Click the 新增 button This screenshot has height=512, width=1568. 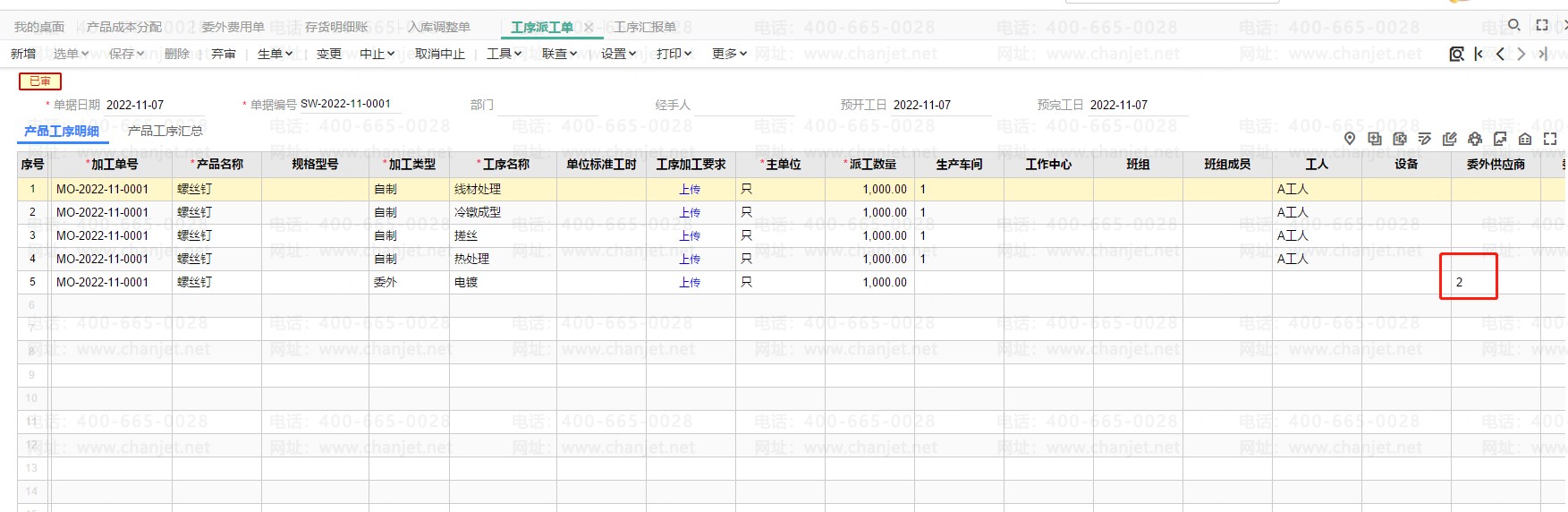click(x=23, y=54)
